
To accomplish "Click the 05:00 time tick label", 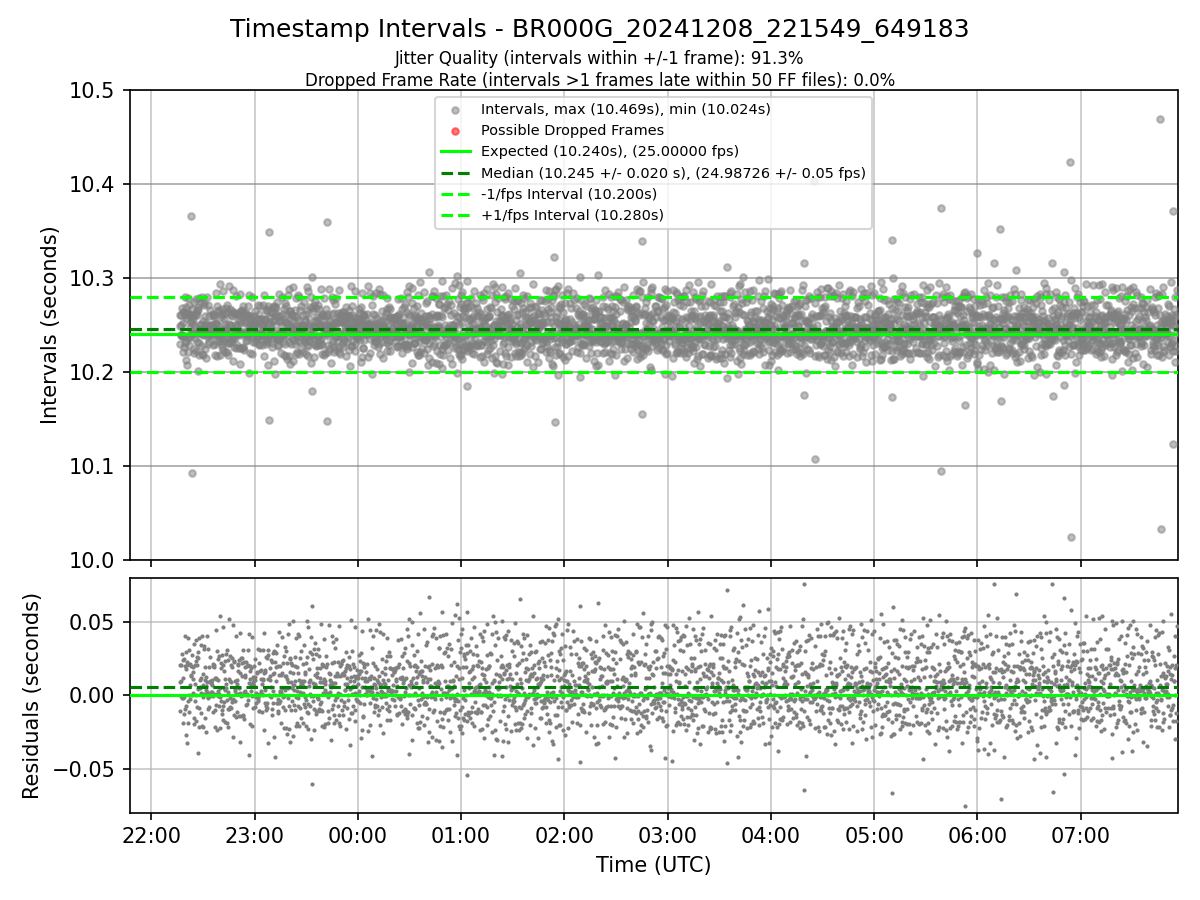I will pos(874,835).
